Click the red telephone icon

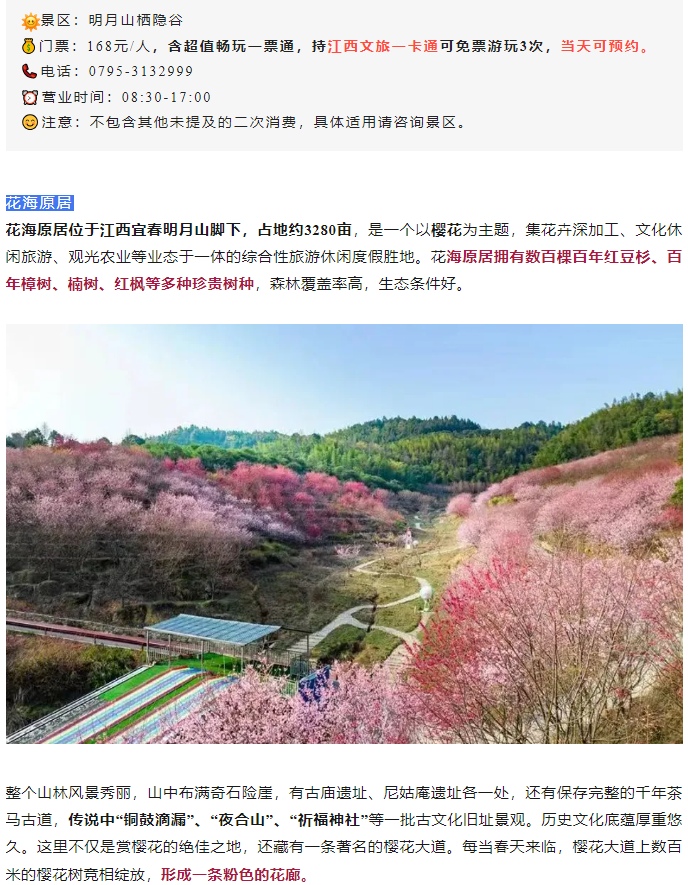[x=29, y=71]
